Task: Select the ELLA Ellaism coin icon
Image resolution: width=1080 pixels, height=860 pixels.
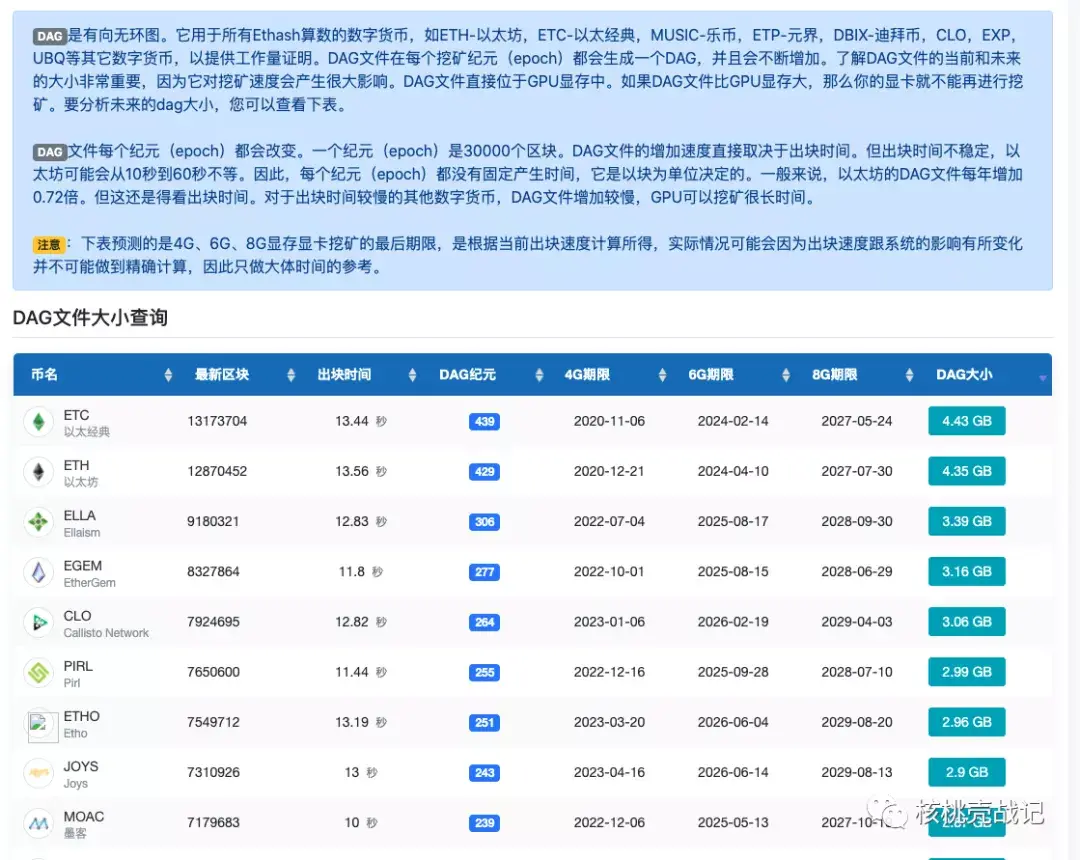Action: 40,521
